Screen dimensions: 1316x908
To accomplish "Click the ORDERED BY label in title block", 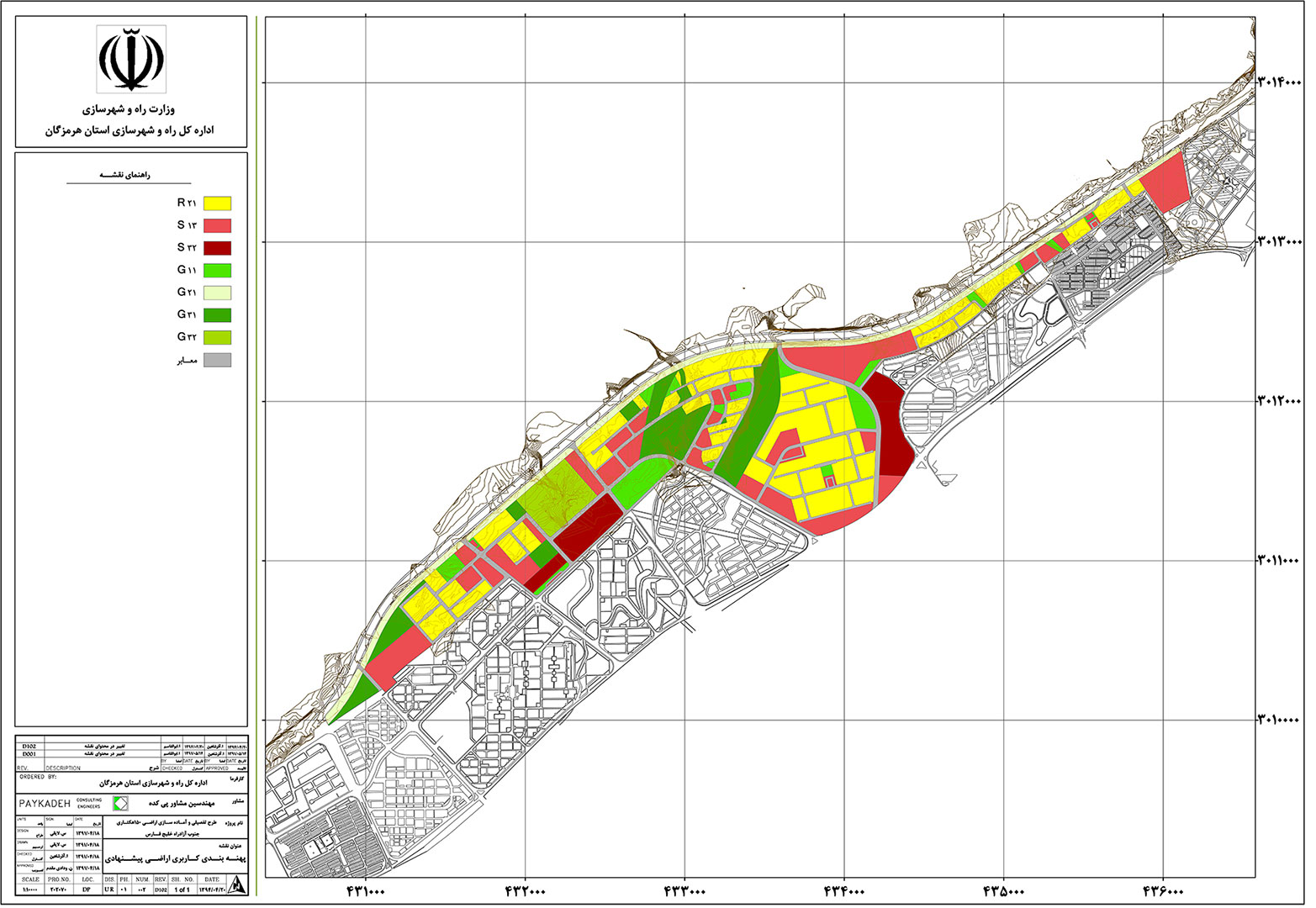I will pyautogui.click(x=38, y=777).
